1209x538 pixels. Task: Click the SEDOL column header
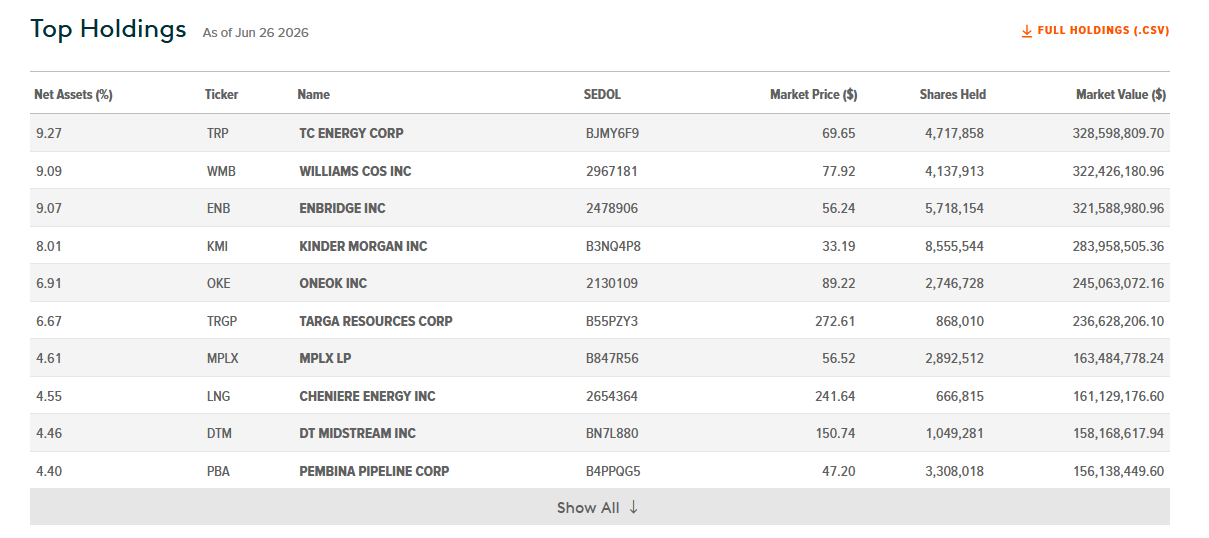[602, 95]
